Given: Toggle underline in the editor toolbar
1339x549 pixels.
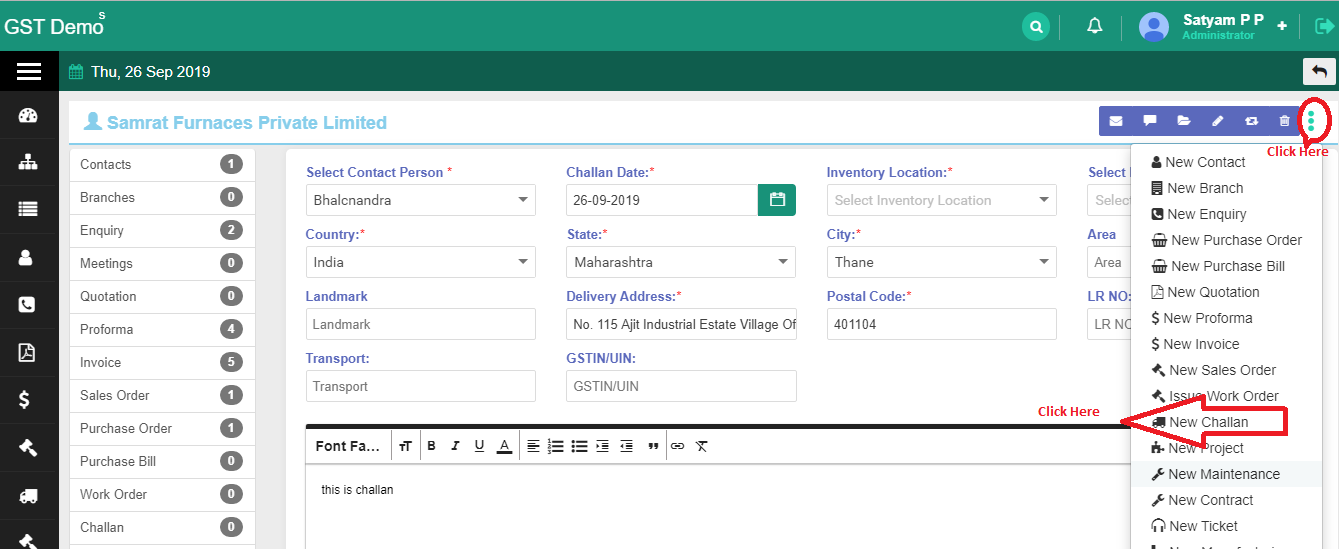Looking at the screenshot, I should 479,446.
